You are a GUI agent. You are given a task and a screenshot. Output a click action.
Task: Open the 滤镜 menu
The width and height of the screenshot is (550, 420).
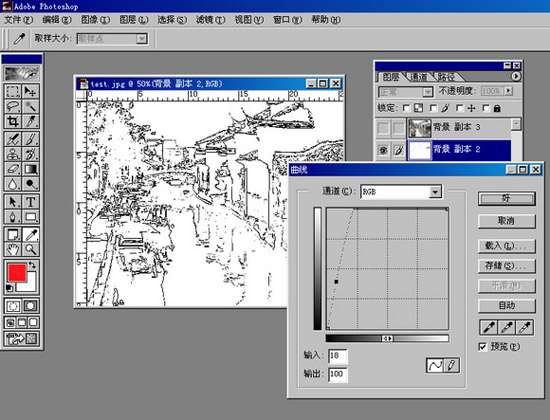pyautogui.click(x=210, y=20)
